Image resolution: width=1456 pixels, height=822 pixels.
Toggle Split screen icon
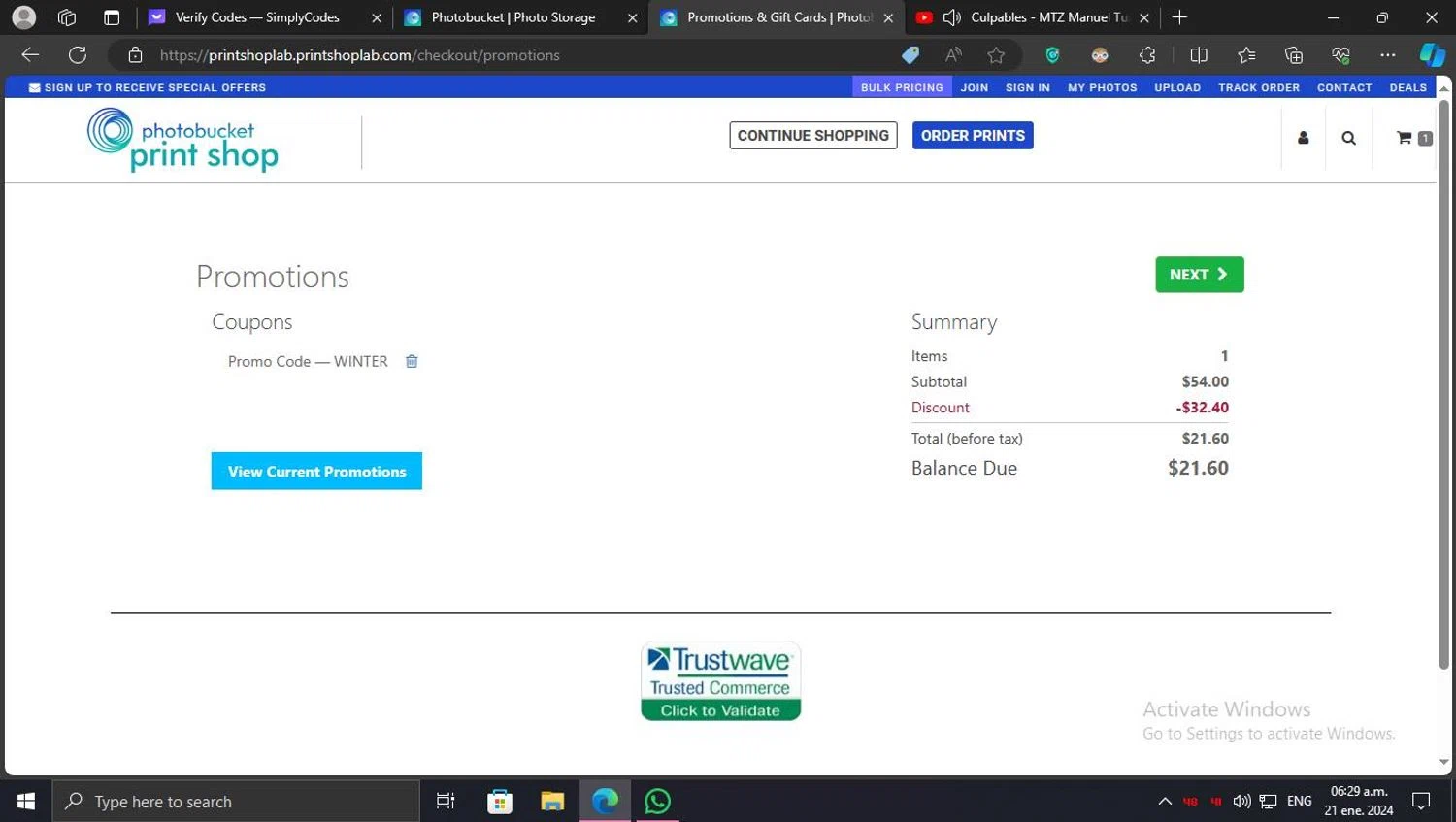coord(1199,55)
